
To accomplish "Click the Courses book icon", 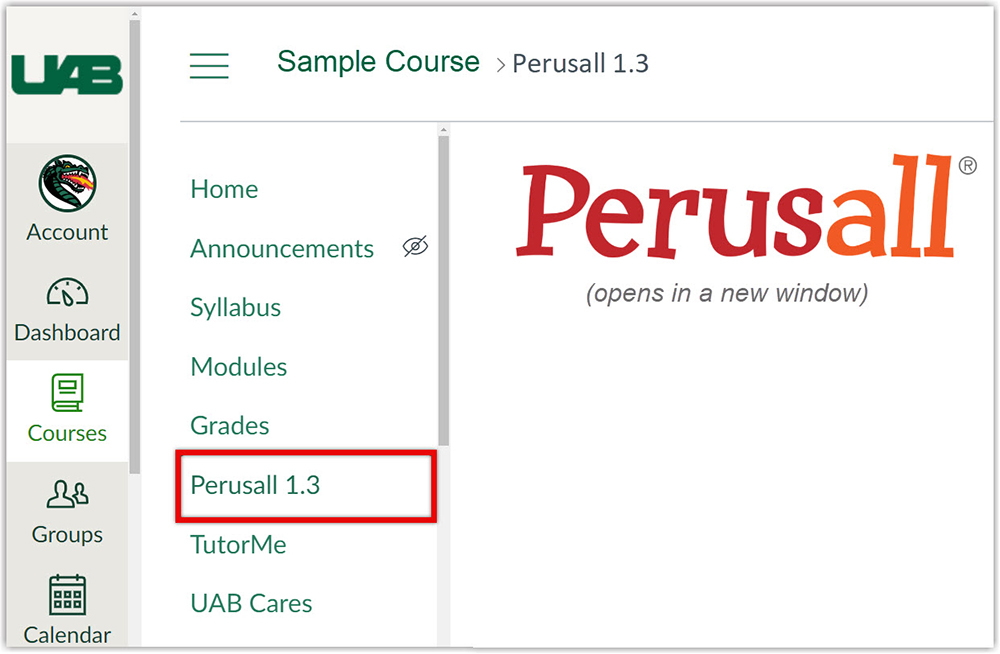I will pos(67,394).
